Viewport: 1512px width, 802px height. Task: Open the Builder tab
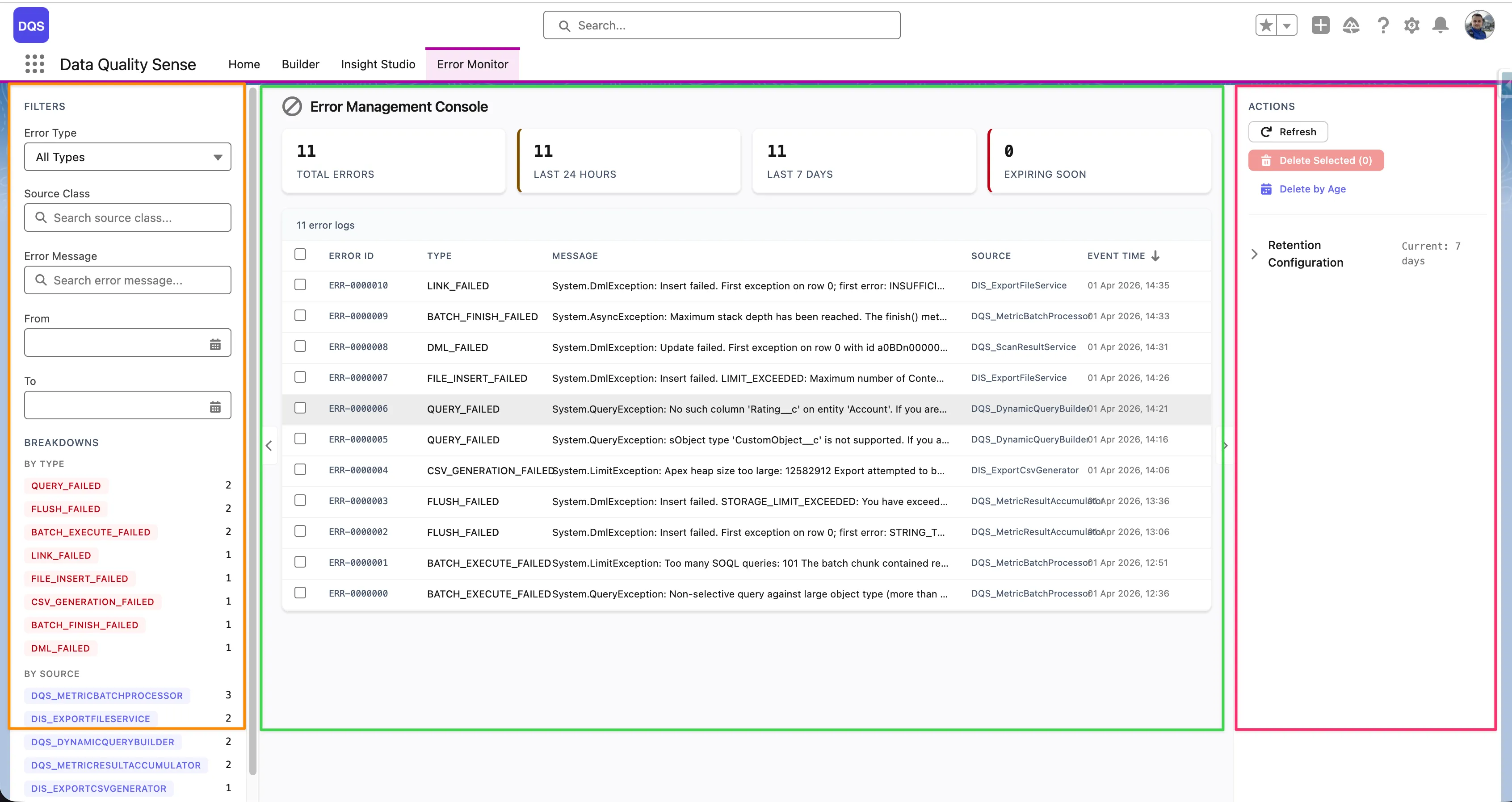300,65
